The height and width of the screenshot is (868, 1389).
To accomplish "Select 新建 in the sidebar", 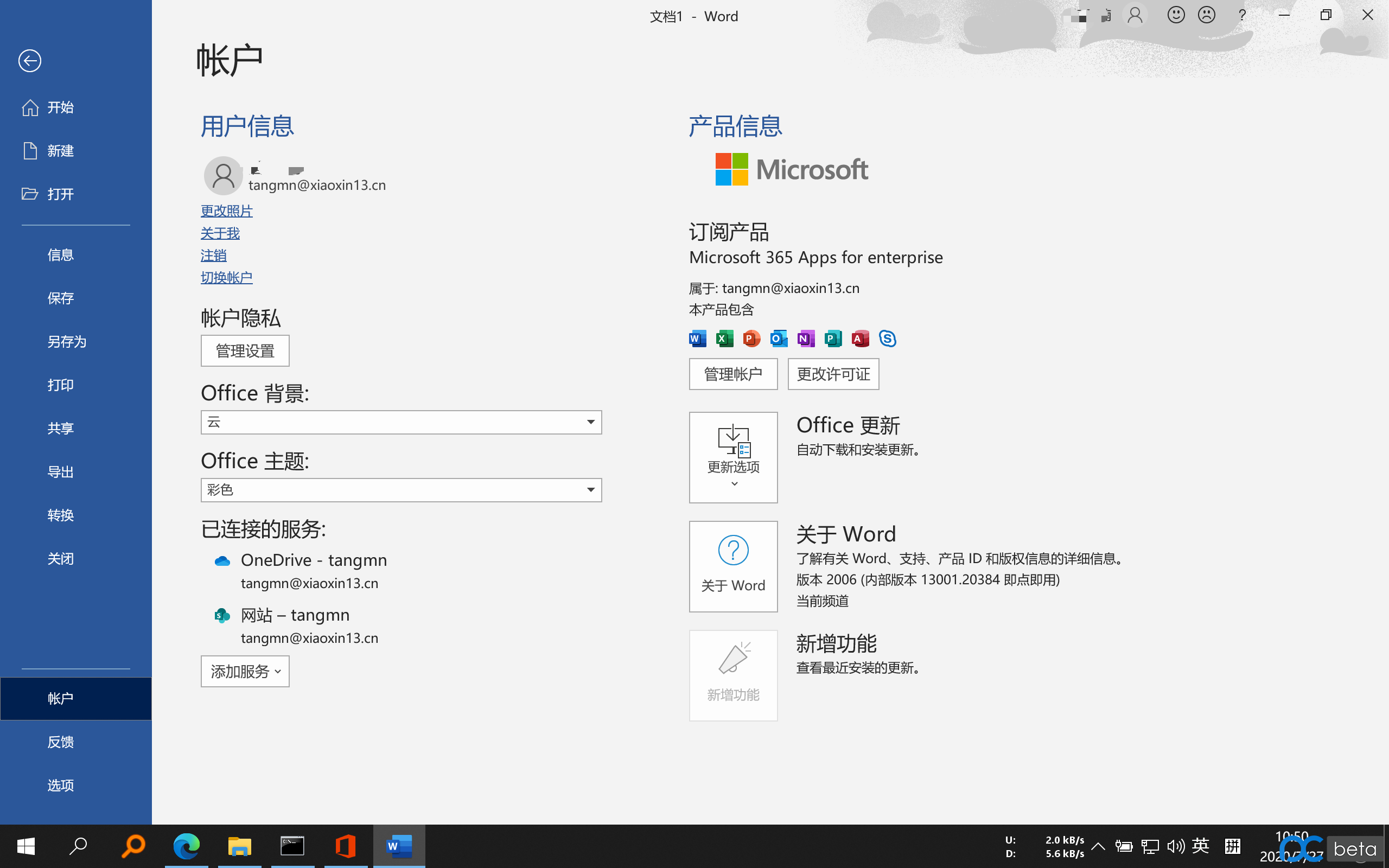I will point(76,150).
